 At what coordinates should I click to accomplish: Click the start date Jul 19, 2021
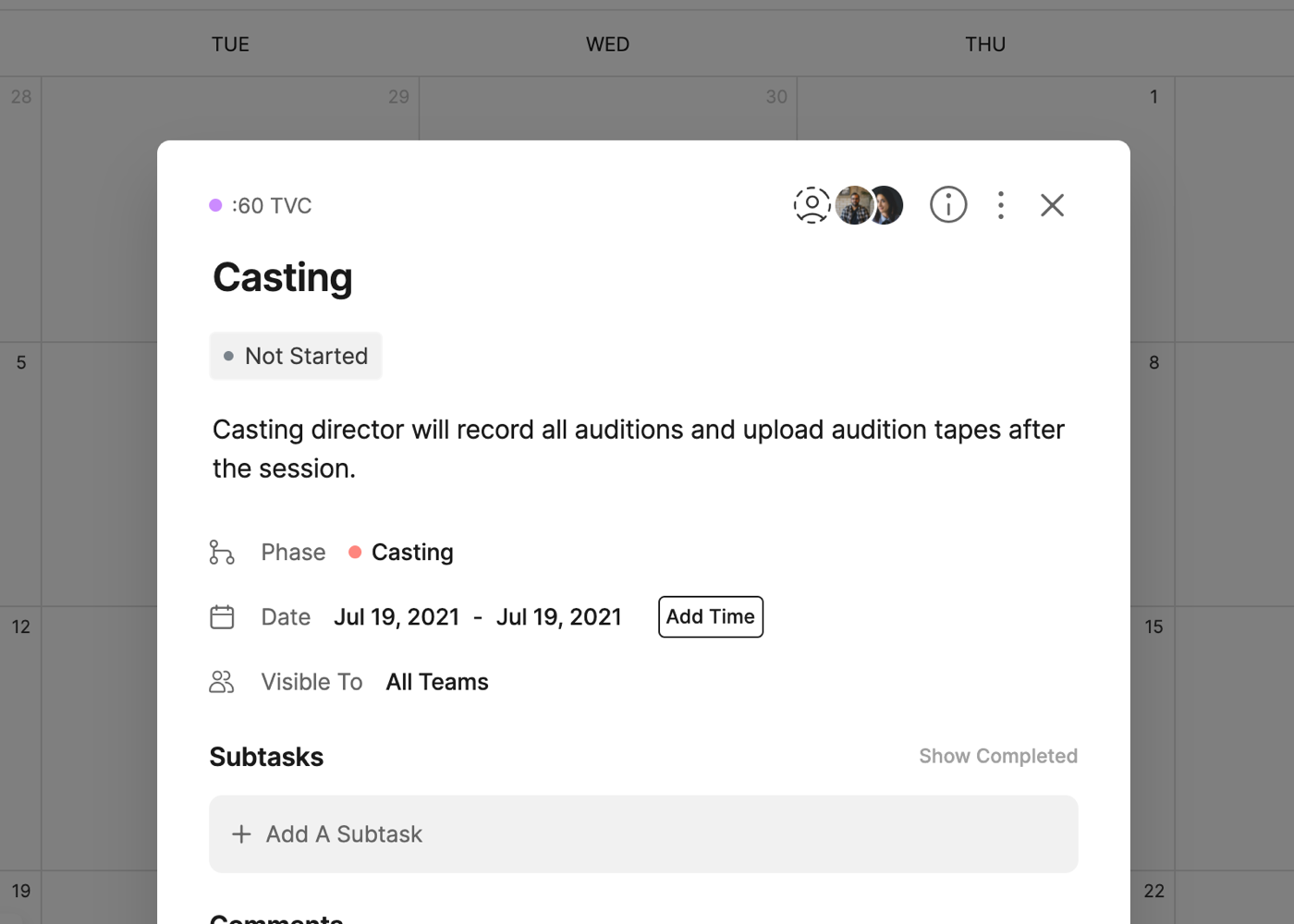pos(397,617)
